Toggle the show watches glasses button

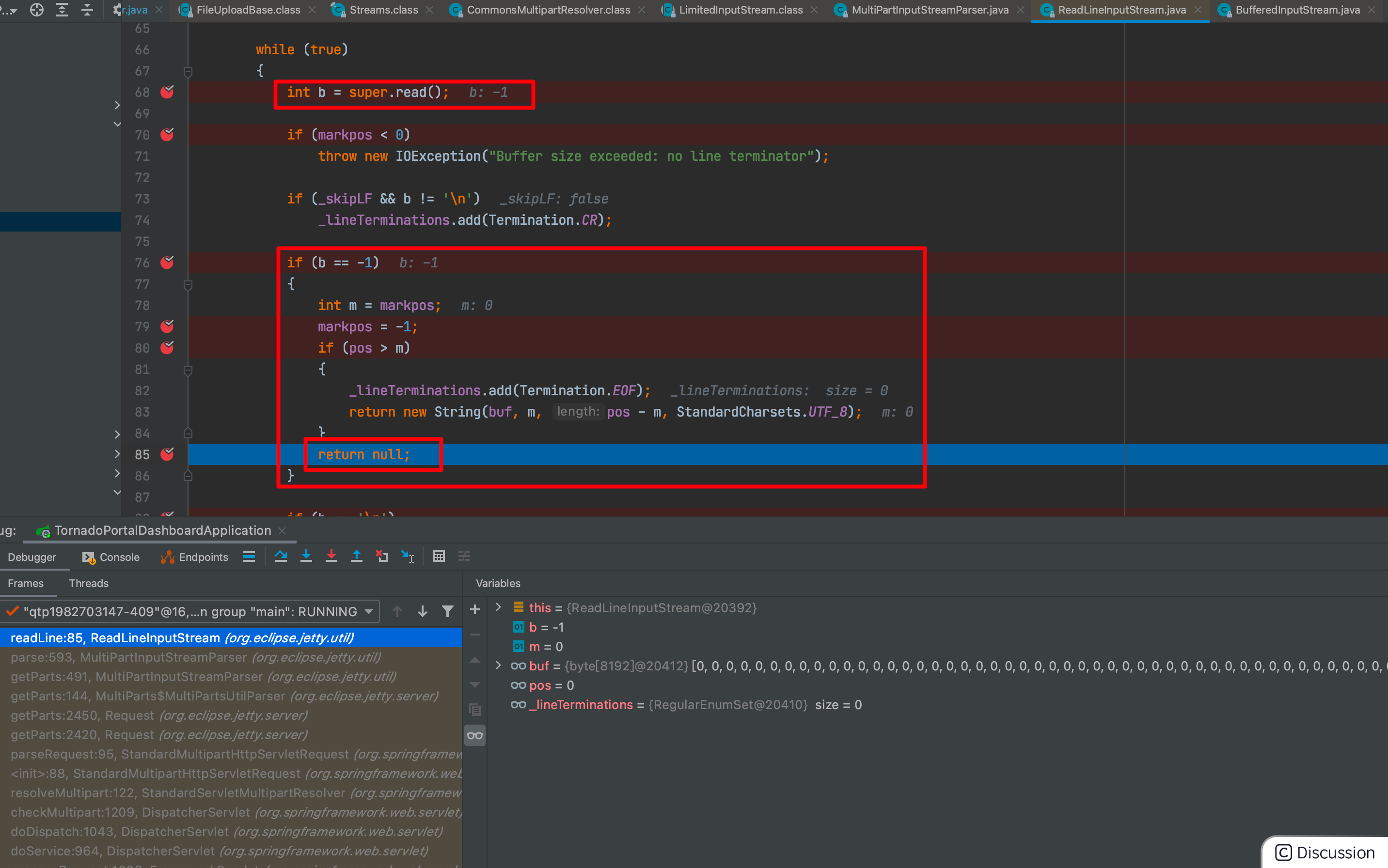475,735
